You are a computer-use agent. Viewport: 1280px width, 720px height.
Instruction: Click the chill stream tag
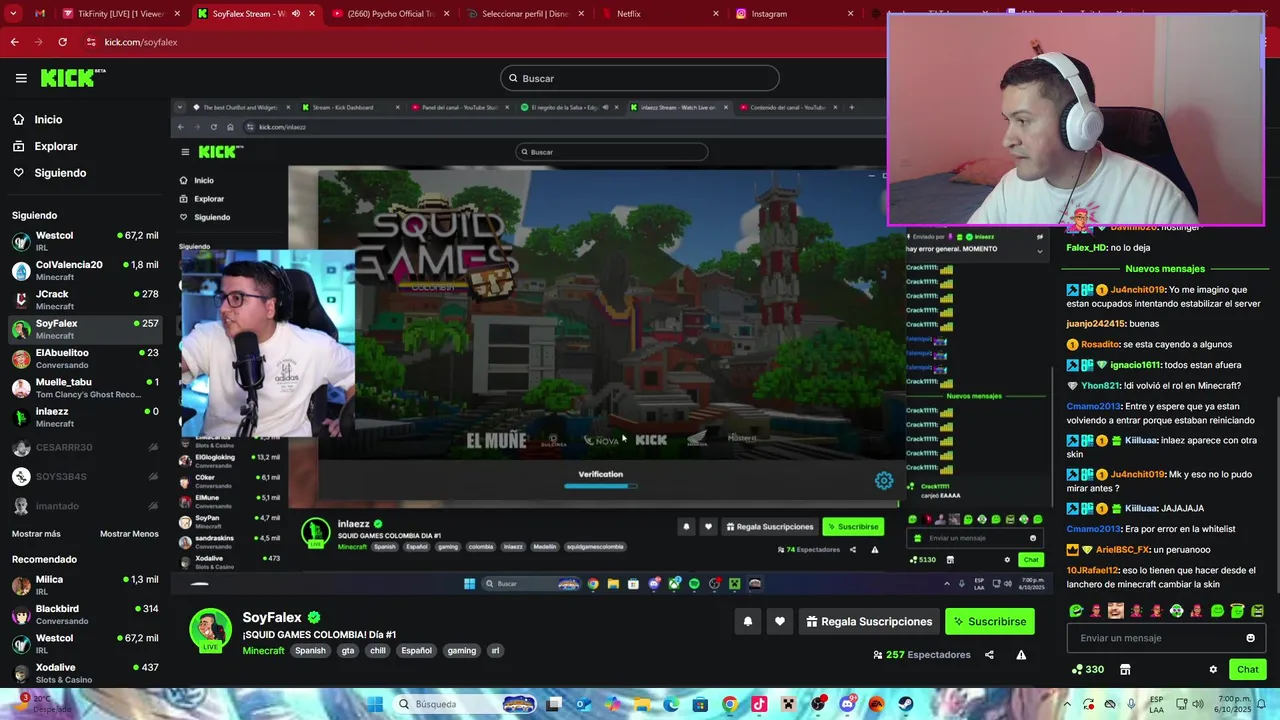(378, 651)
